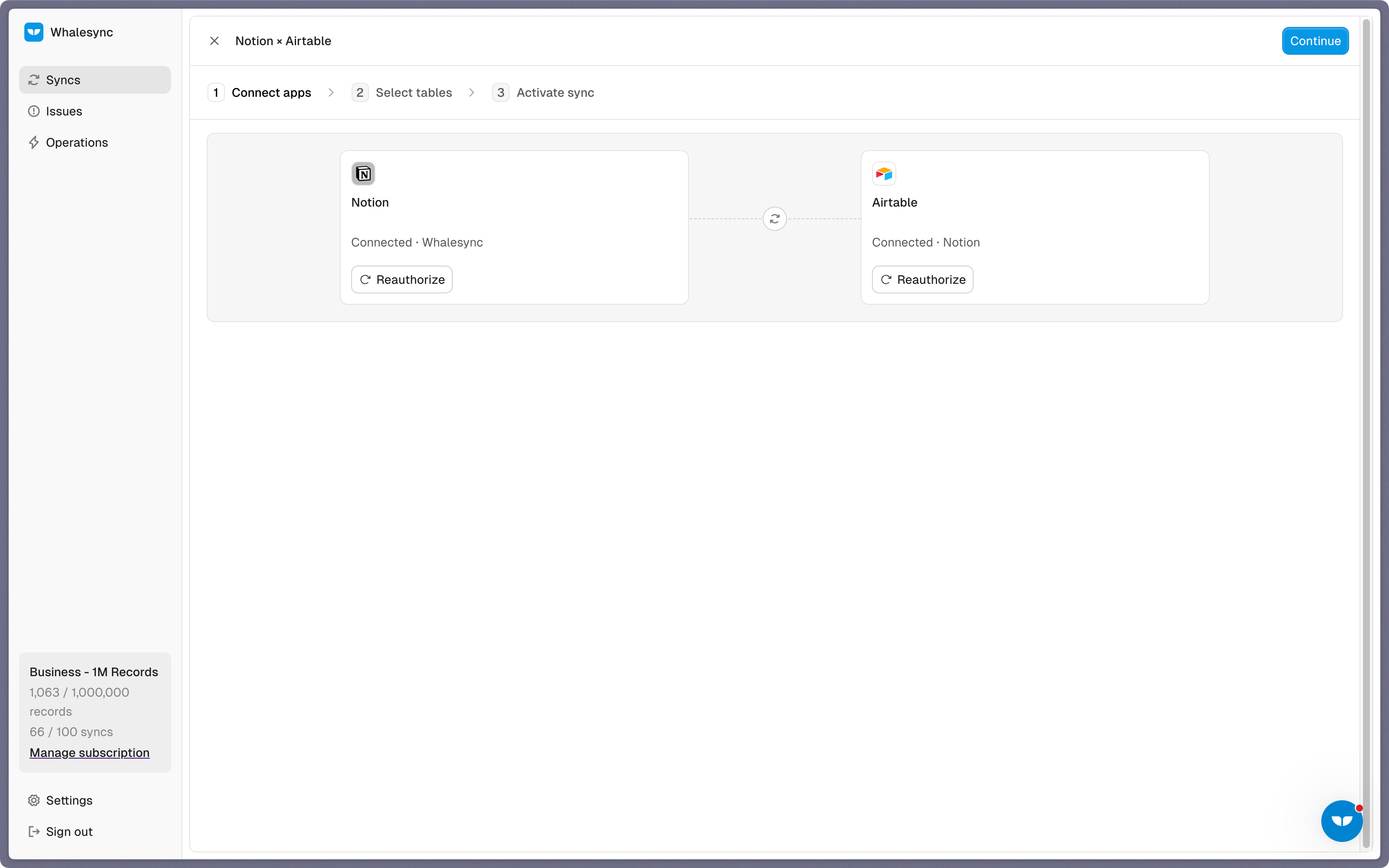Screen dimensions: 1389x868
Task: Click the Whalesync brand name
Action: point(82,32)
